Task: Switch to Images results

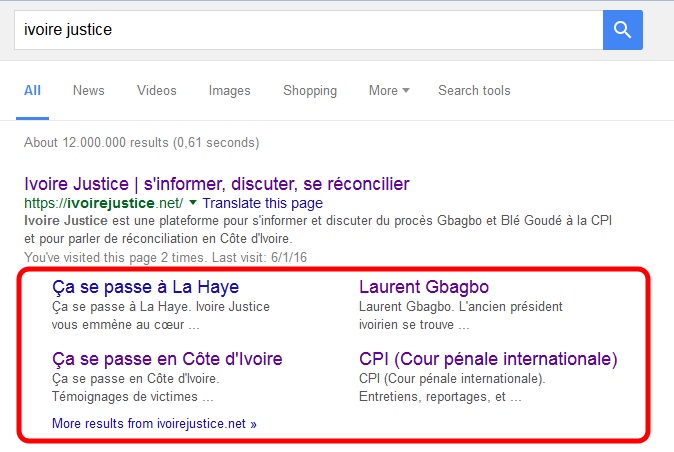Action: tap(230, 91)
